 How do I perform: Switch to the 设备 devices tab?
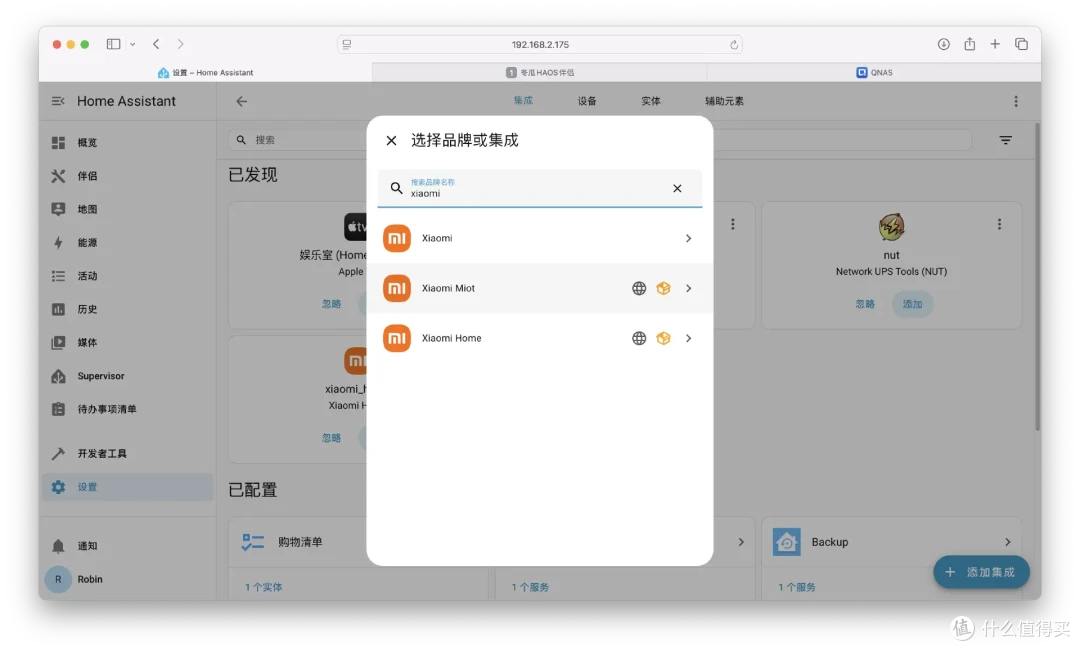coord(587,101)
